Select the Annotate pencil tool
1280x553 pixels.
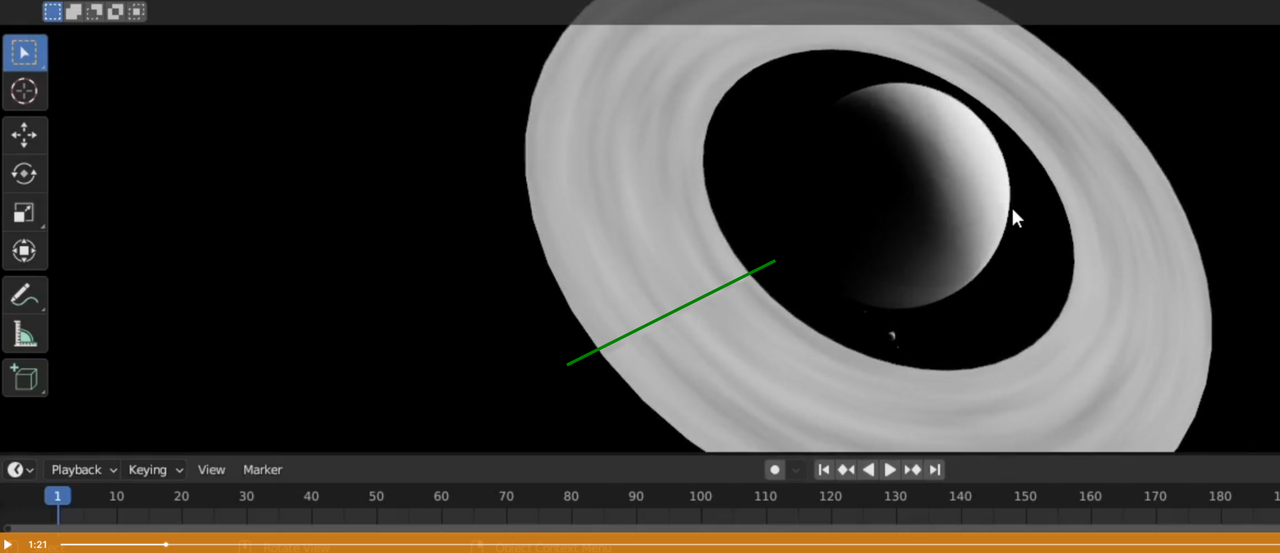[x=24, y=295]
